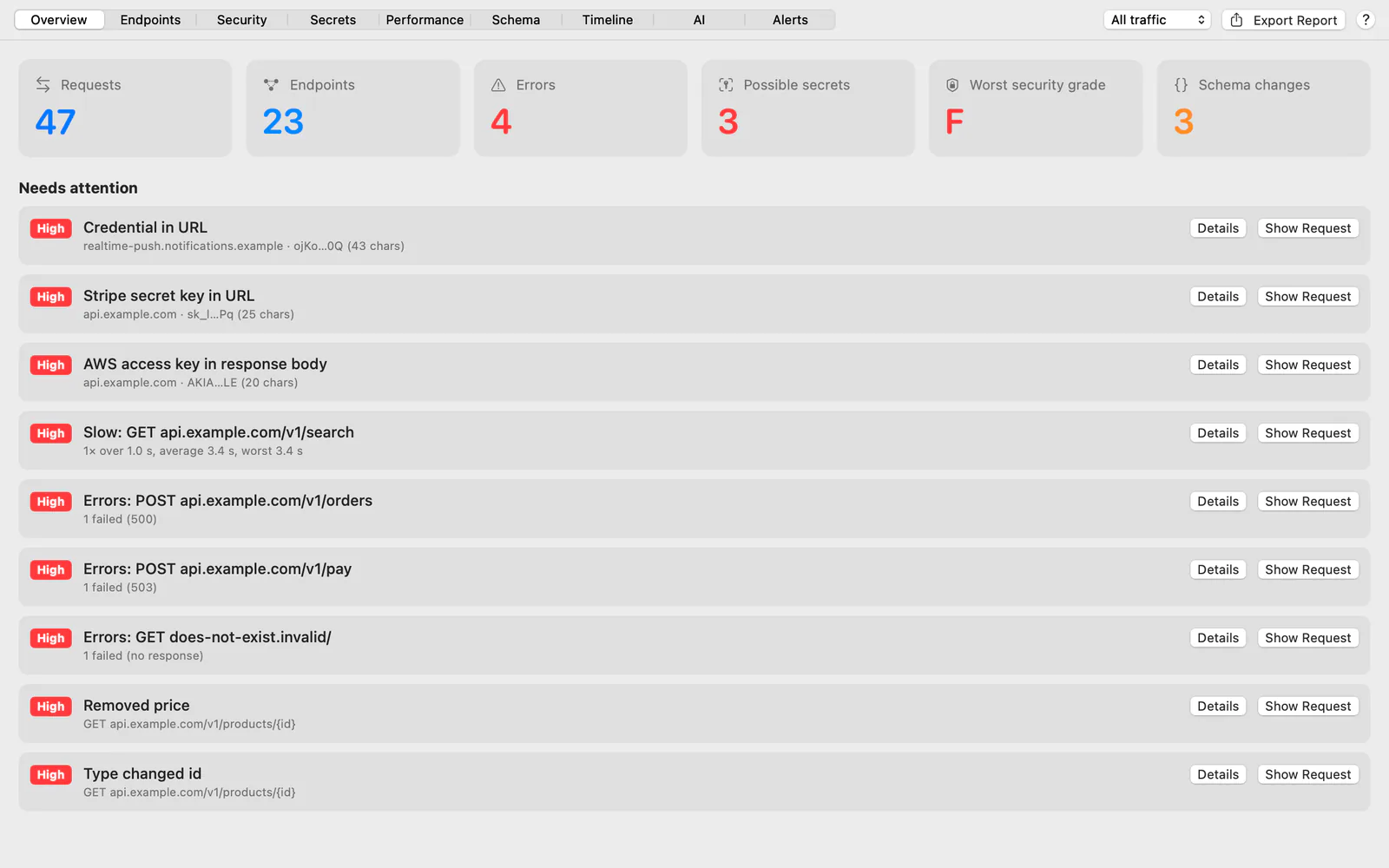Click the Worst security grade shield icon
Screen dimensions: 1389x868
point(952,85)
